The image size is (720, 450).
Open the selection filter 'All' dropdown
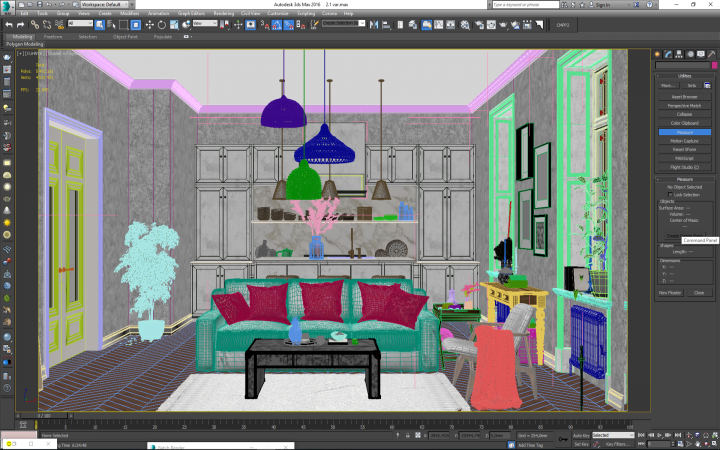coord(80,23)
